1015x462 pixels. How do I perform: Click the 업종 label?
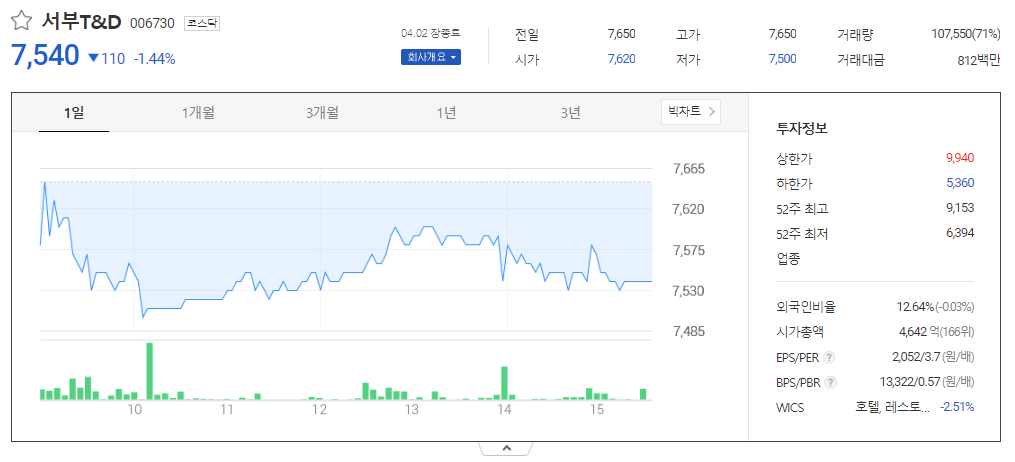click(x=788, y=259)
